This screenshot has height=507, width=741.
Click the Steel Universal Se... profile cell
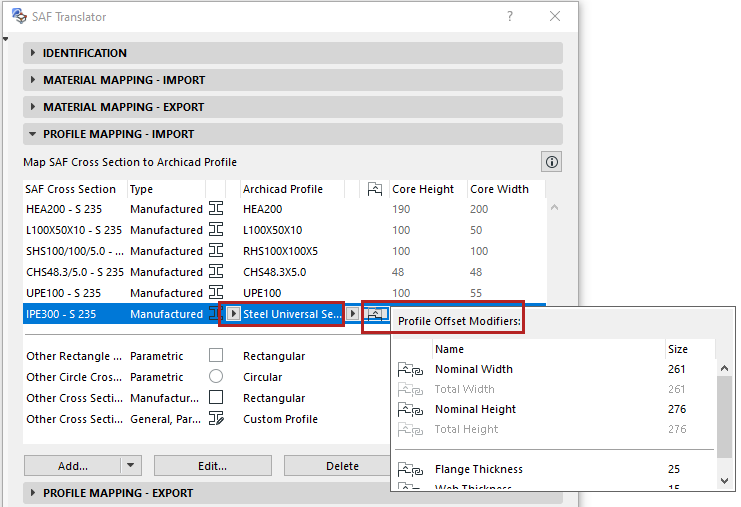point(292,314)
